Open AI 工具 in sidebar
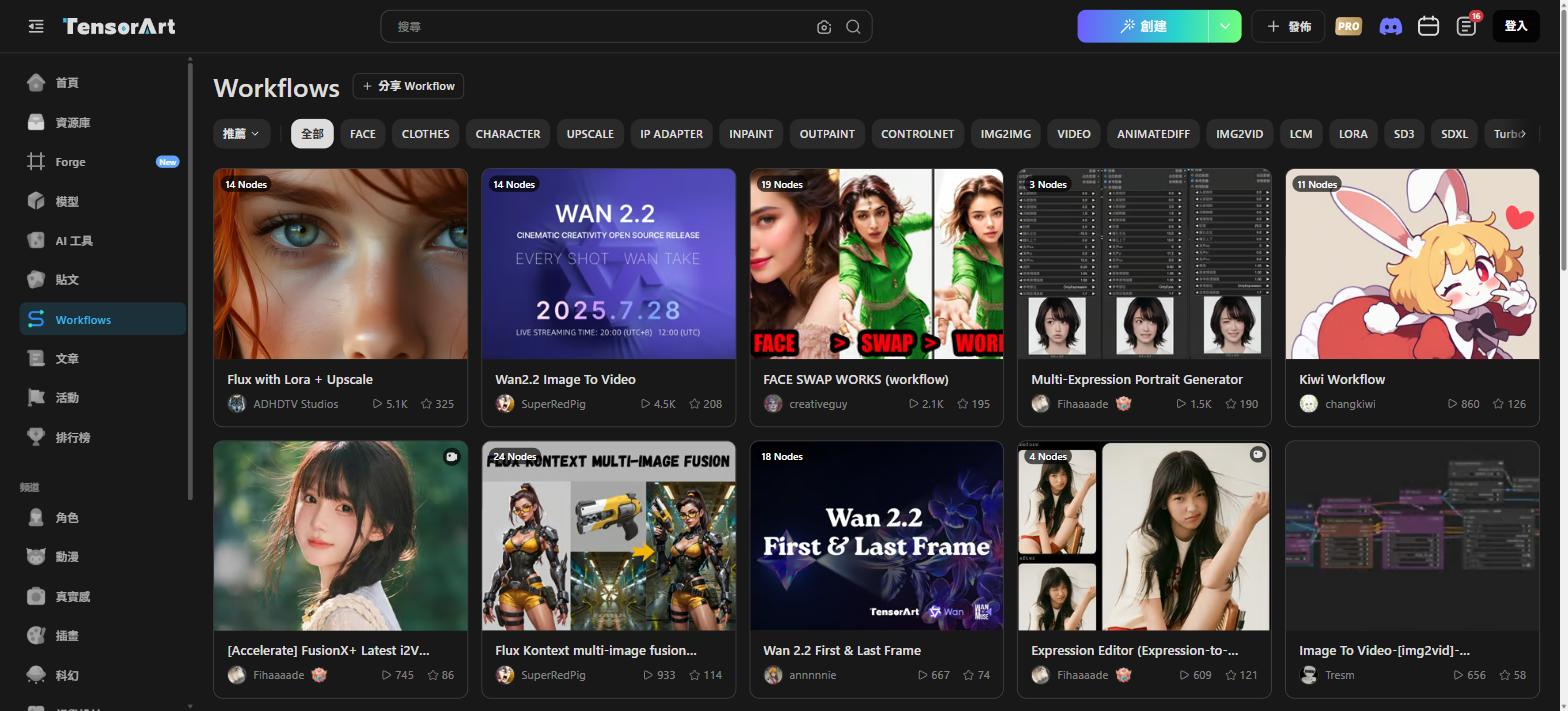Viewport: 1568px width, 711px height. 102,241
